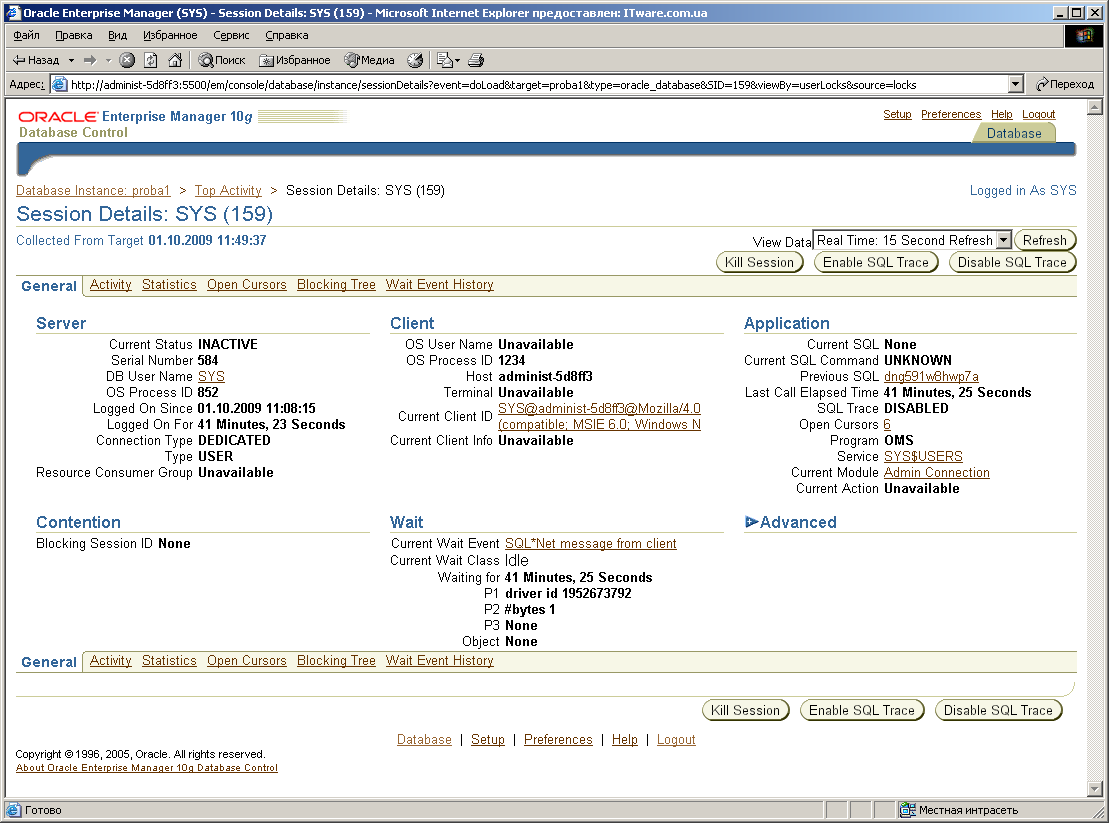
Task: Open the Правка menu
Action: 74,35
